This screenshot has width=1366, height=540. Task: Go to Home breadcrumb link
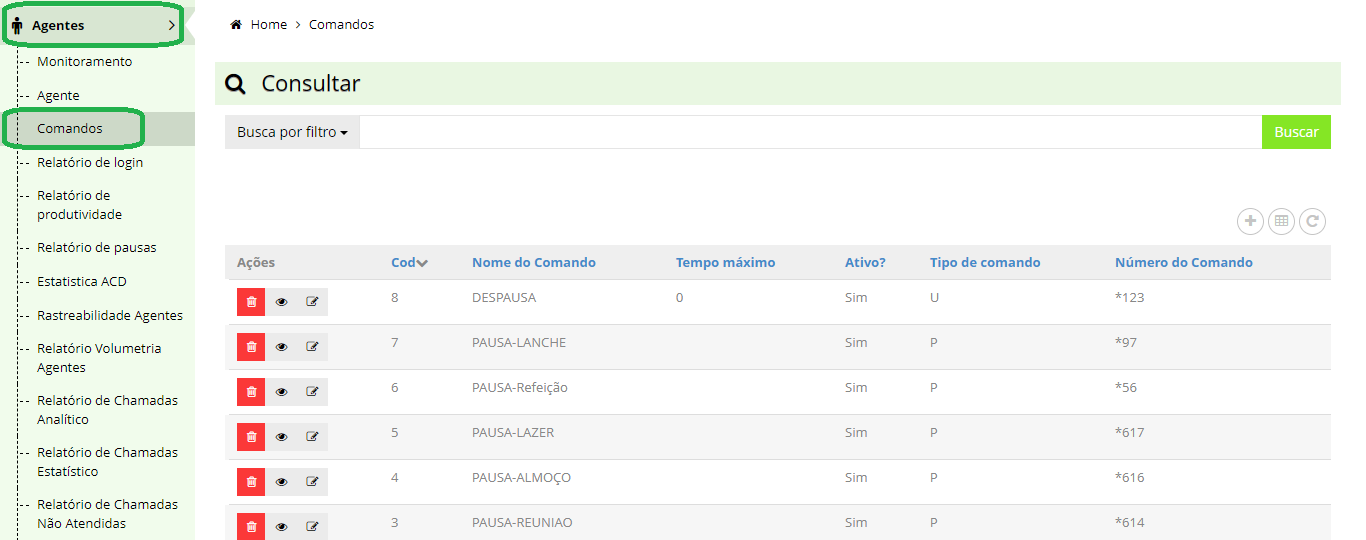[269, 24]
